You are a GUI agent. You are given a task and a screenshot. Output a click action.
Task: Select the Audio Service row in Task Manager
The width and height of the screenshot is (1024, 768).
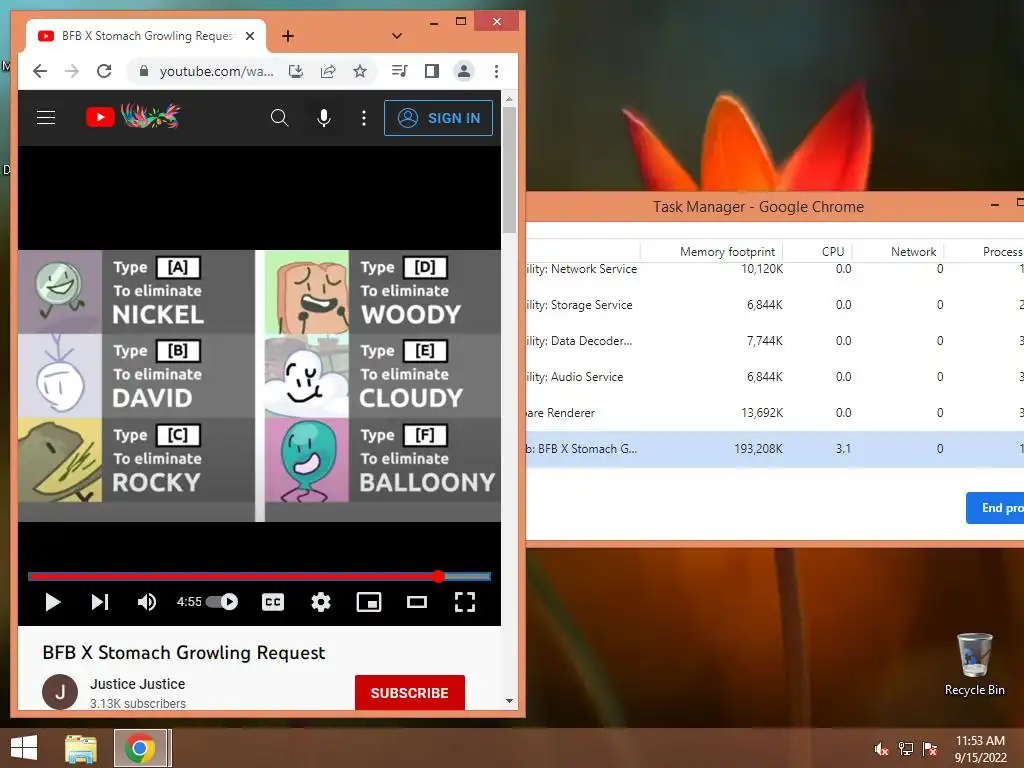pyautogui.click(x=775, y=377)
